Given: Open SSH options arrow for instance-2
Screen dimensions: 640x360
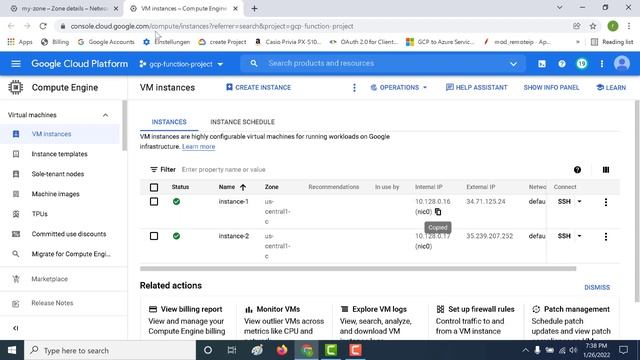Looking at the screenshot, I should (579, 236).
